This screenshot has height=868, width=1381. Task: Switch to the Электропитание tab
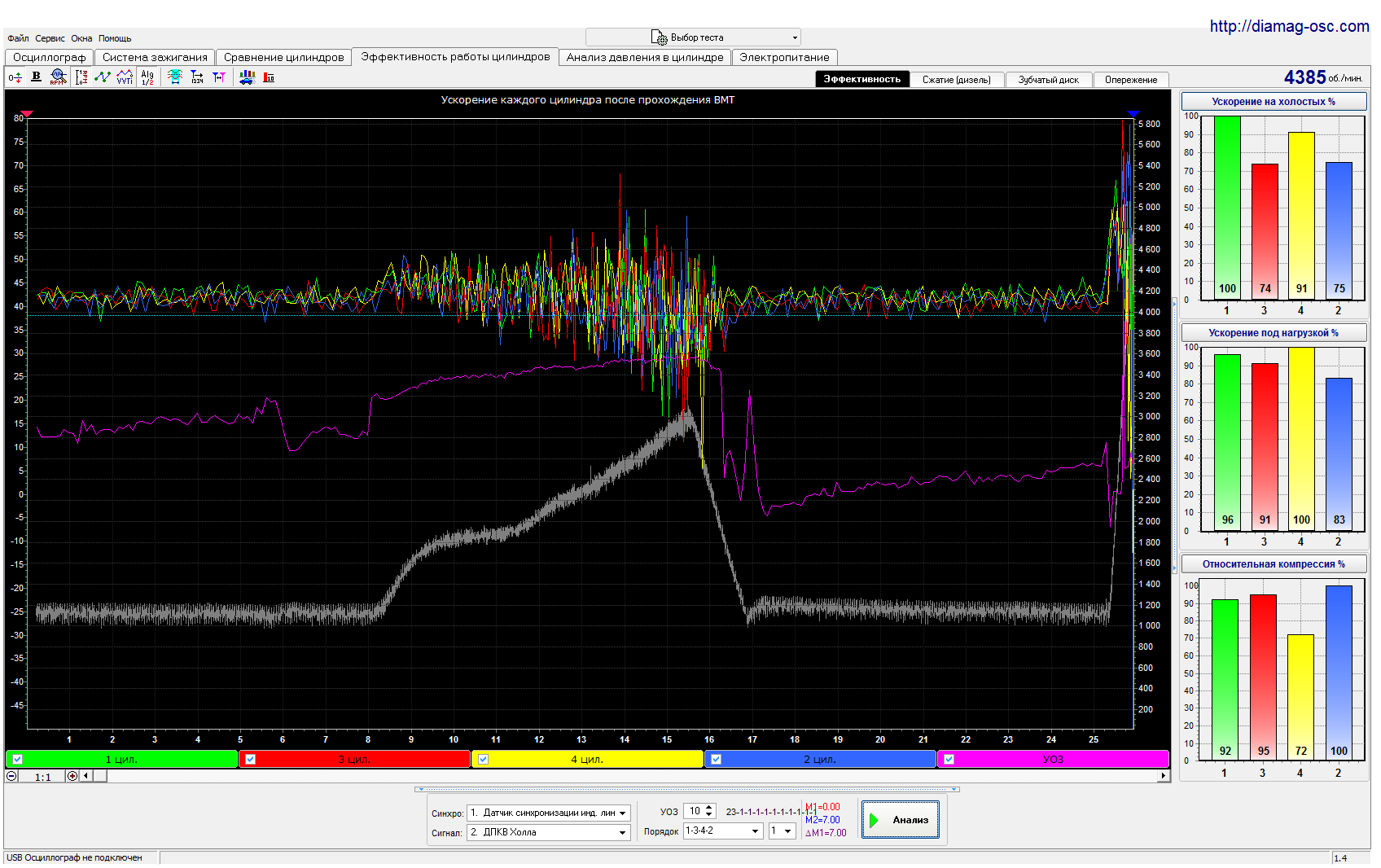tap(784, 57)
